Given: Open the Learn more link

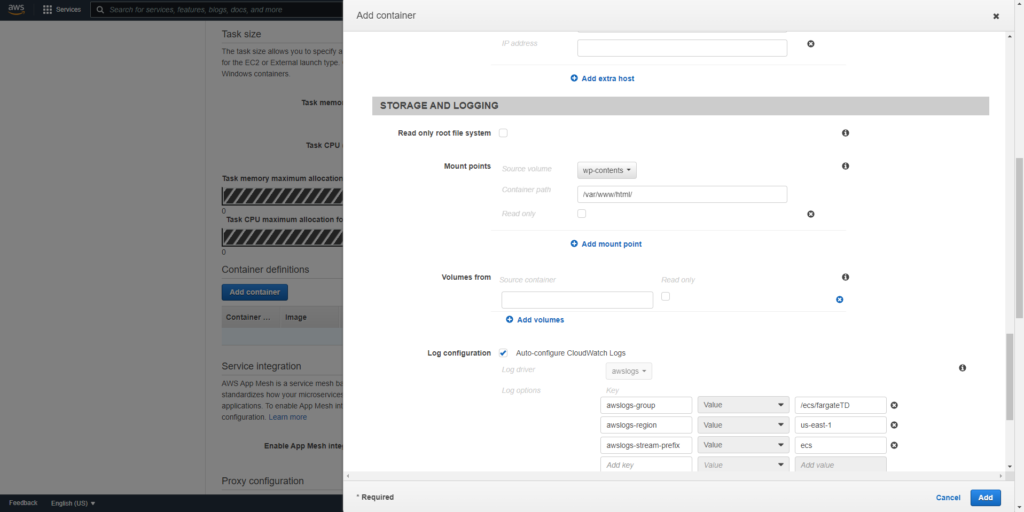Looking at the screenshot, I should coord(287,417).
